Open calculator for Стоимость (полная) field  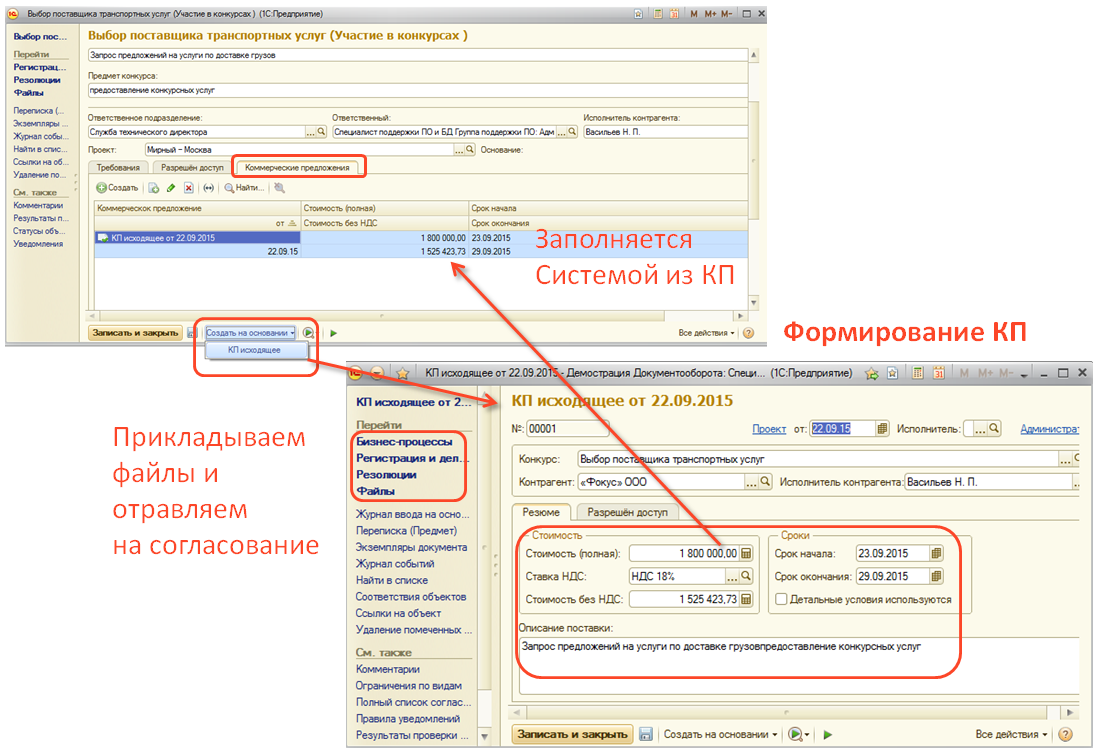click(x=746, y=553)
